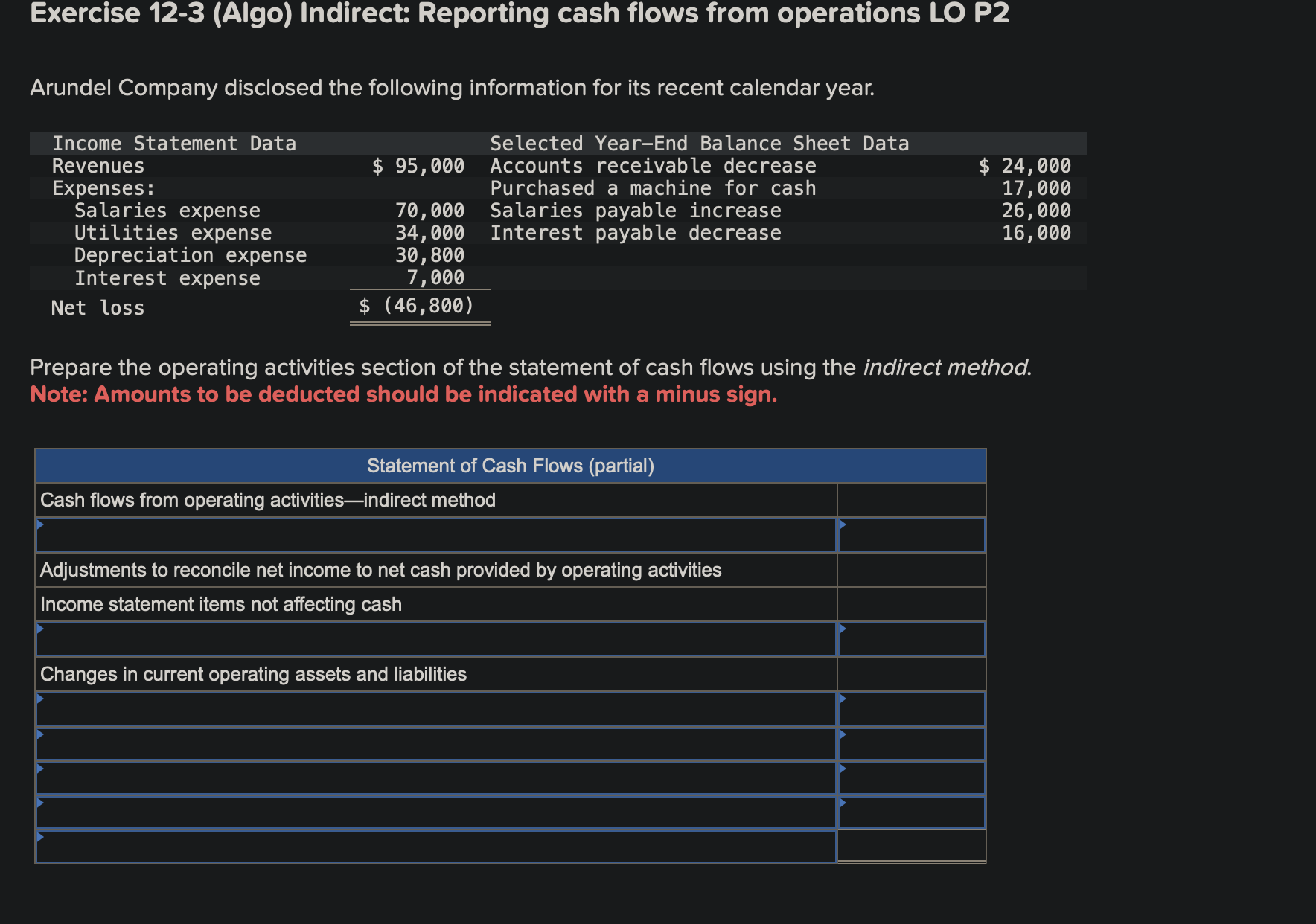Click the amount cell on the third changes row

click(x=912, y=777)
